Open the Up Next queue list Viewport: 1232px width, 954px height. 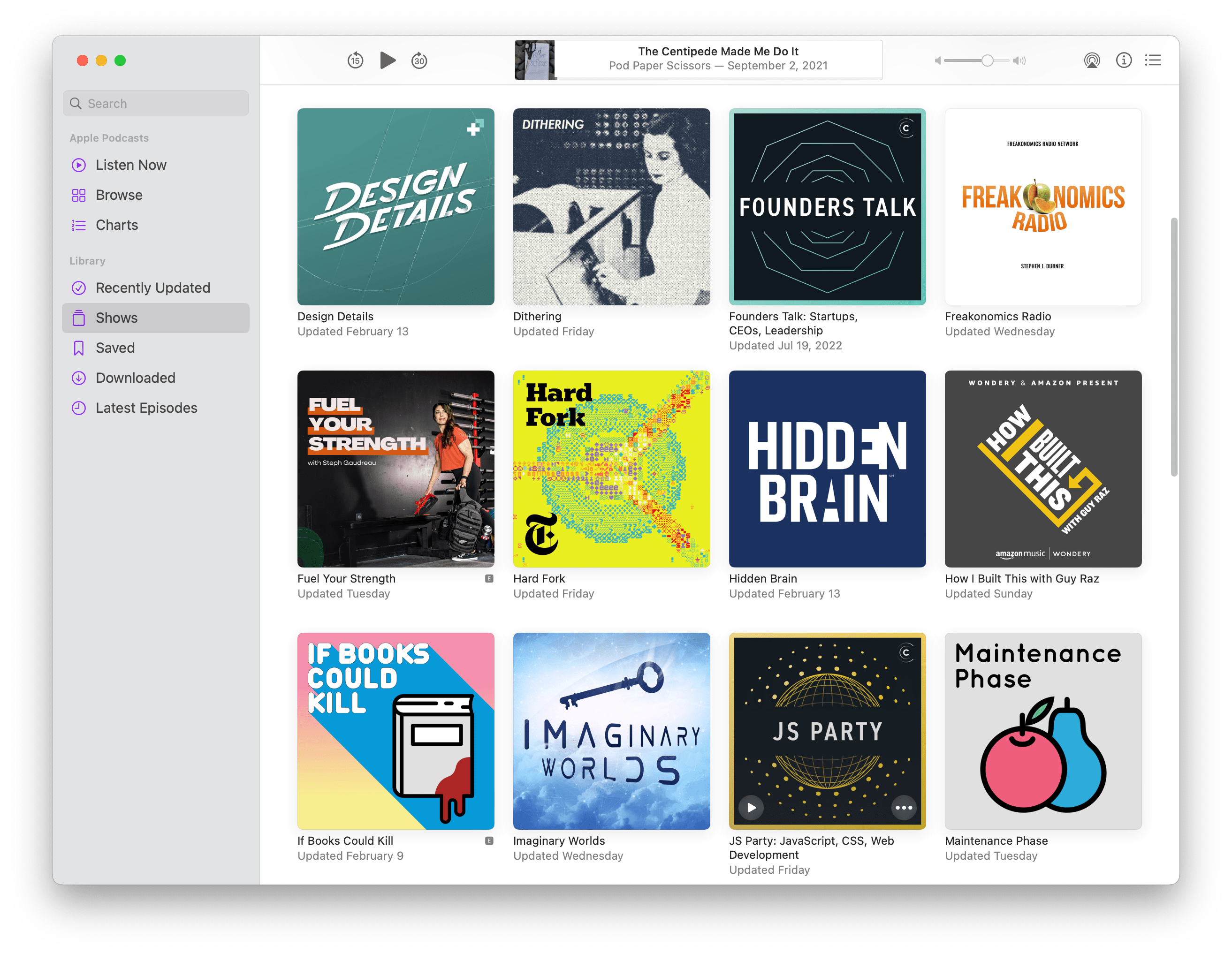click(x=1153, y=61)
